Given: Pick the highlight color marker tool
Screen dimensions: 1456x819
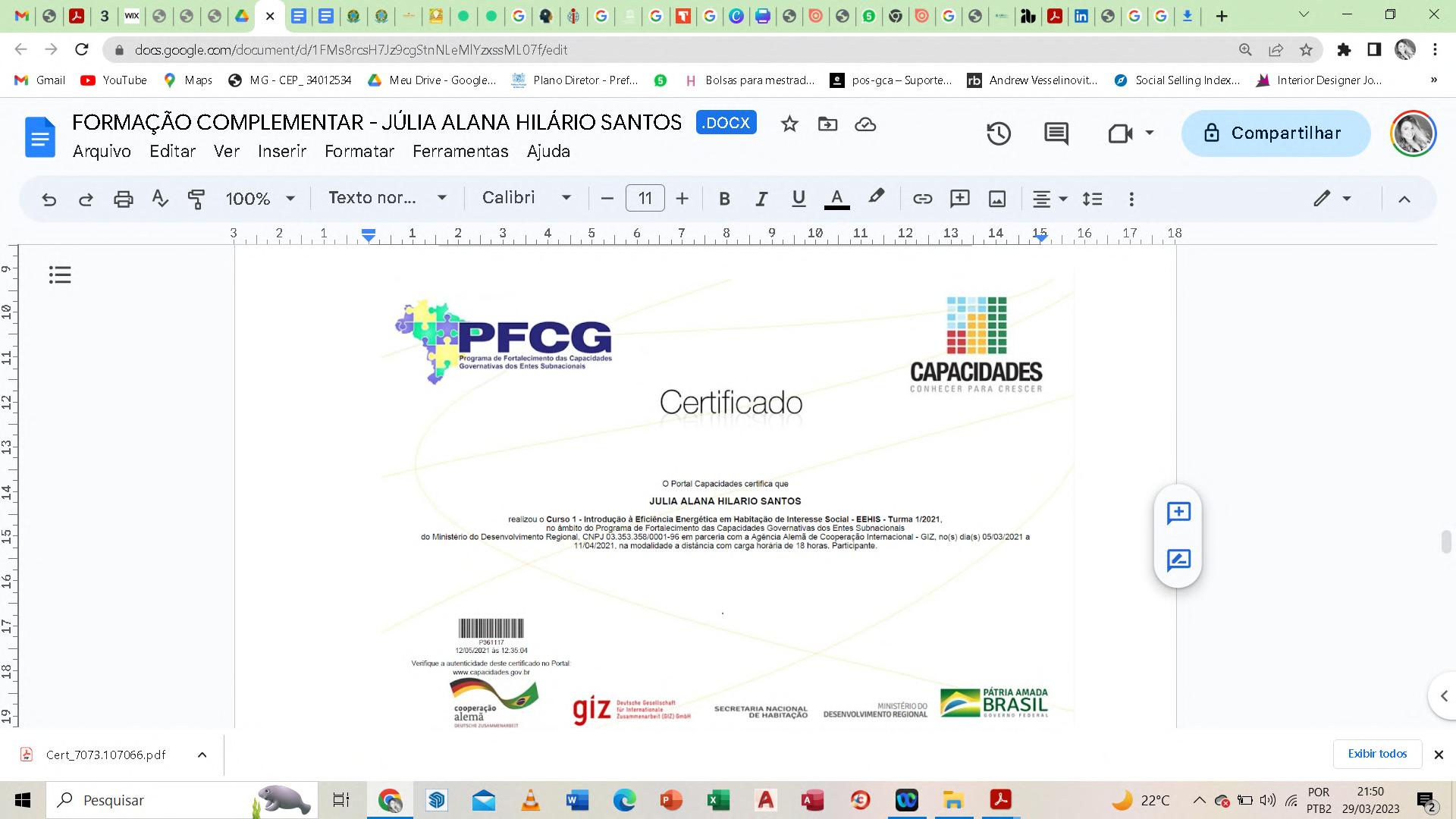Looking at the screenshot, I should click(876, 197).
